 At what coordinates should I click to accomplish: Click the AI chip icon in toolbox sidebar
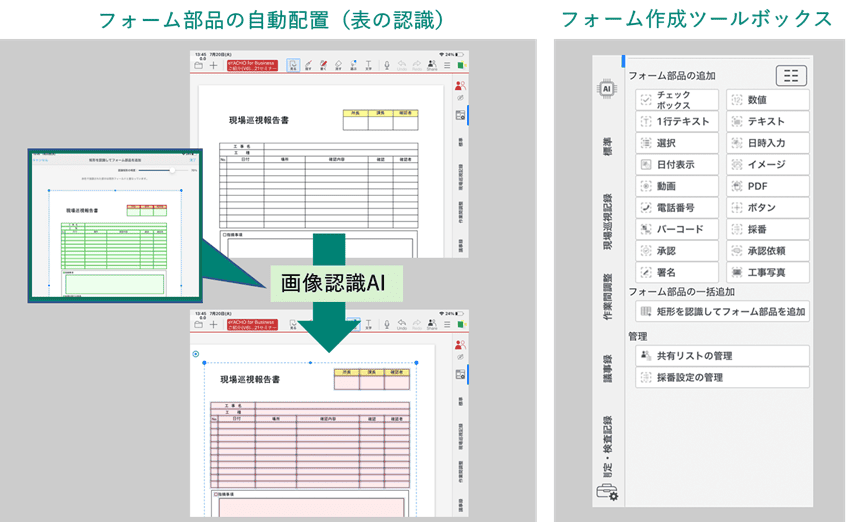coord(606,89)
